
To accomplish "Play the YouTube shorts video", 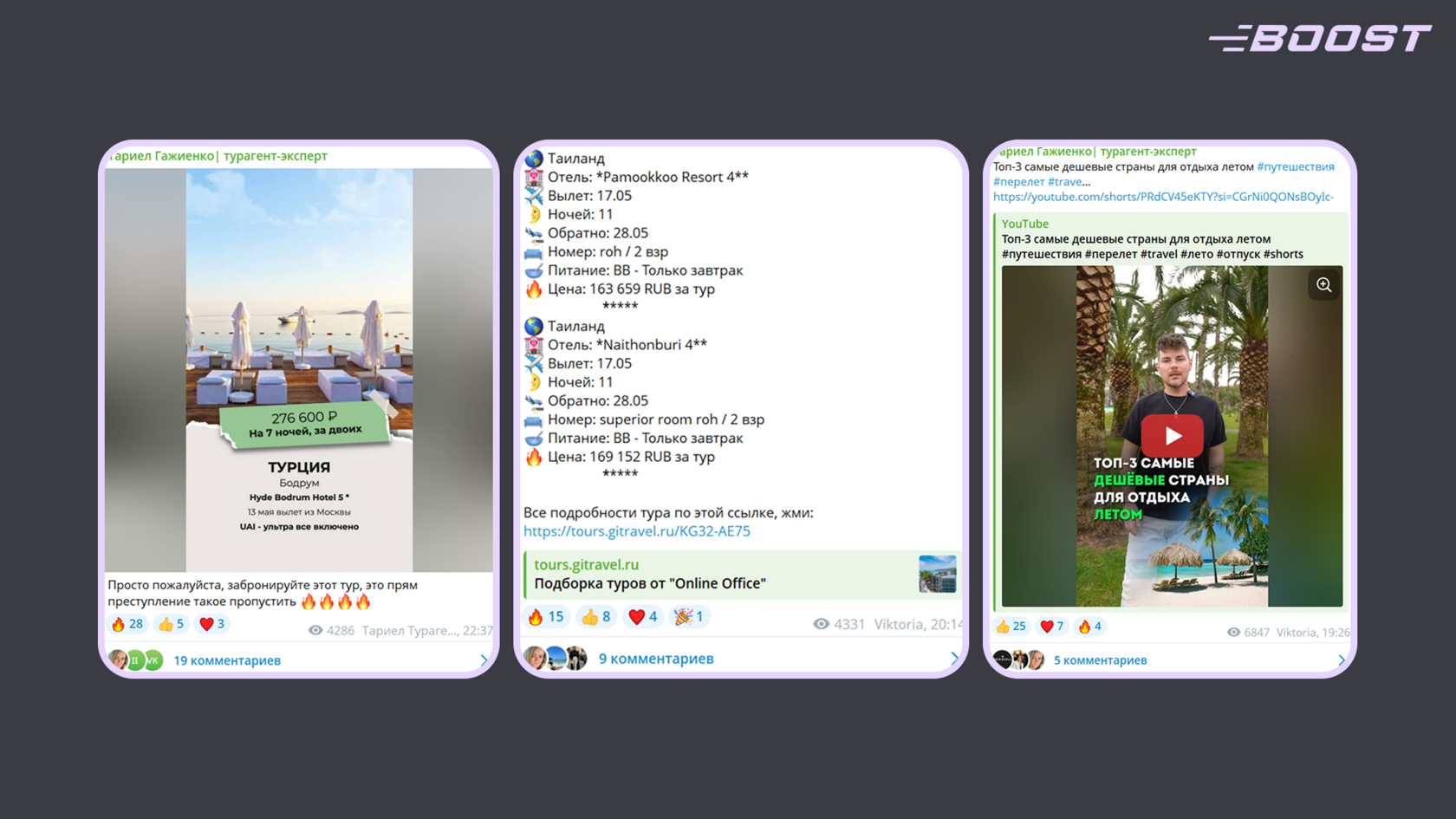I will pyautogui.click(x=1172, y=435).
